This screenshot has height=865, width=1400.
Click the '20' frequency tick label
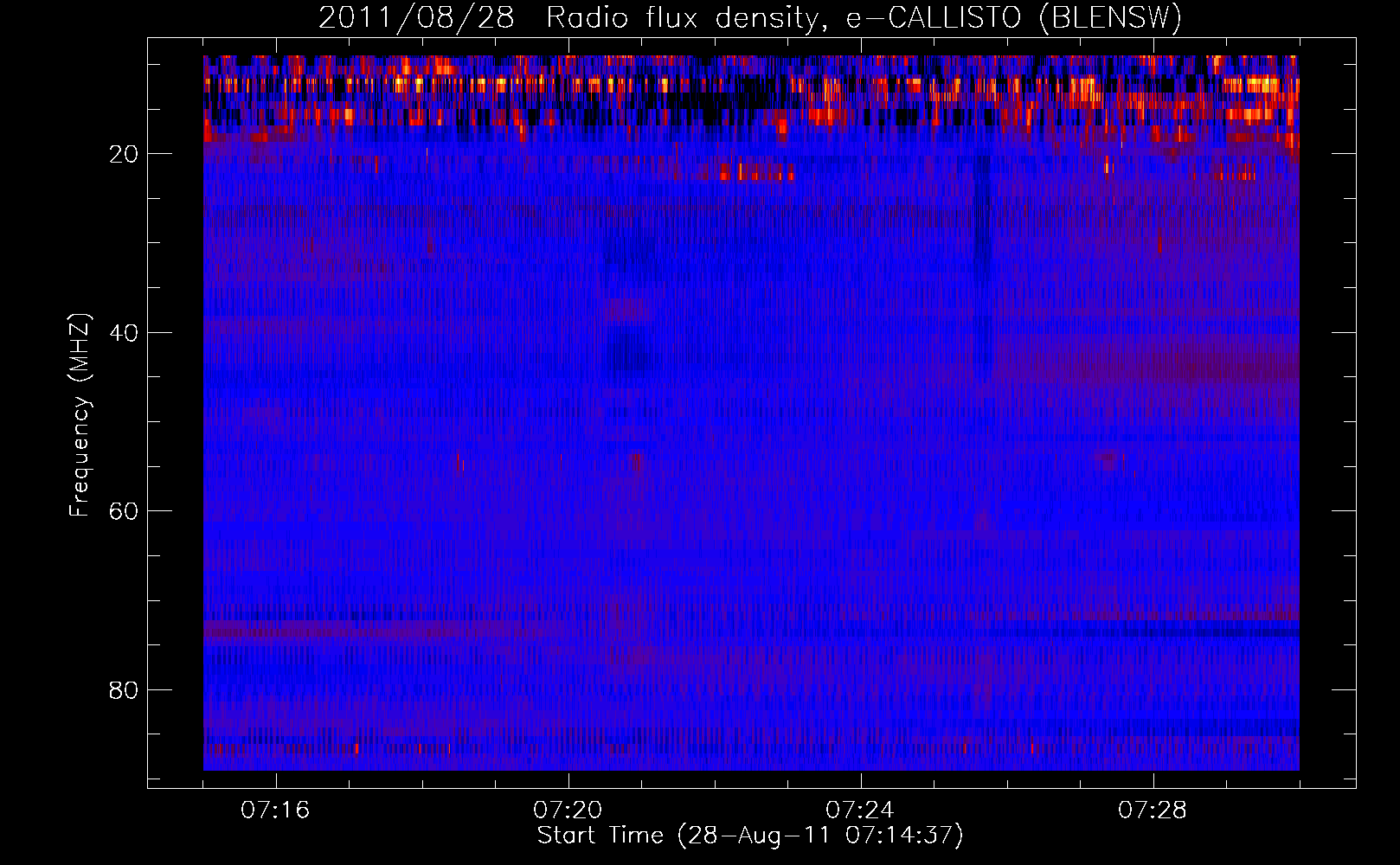click(x=125, y=154)
